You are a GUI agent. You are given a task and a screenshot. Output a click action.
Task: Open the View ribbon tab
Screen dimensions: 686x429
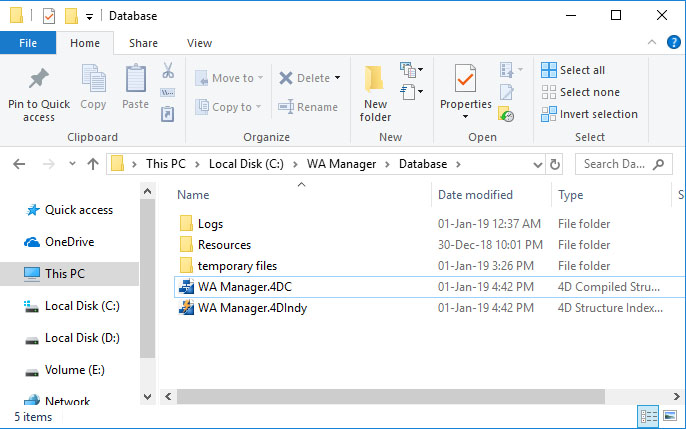point(199,43)
